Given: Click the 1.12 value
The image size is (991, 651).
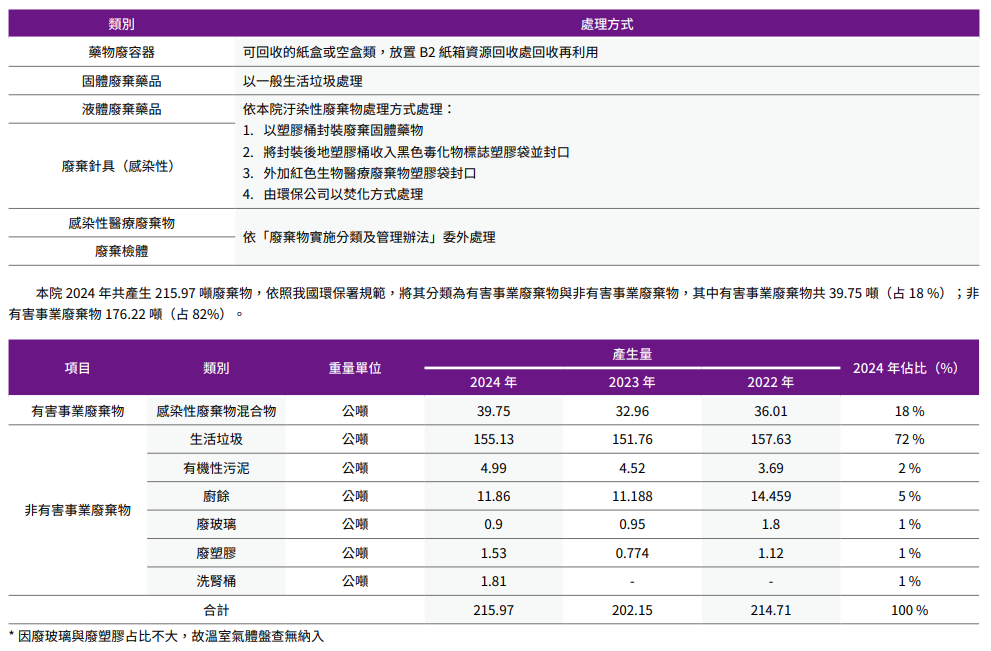Looking at the screenshot, I should (770, 554).
